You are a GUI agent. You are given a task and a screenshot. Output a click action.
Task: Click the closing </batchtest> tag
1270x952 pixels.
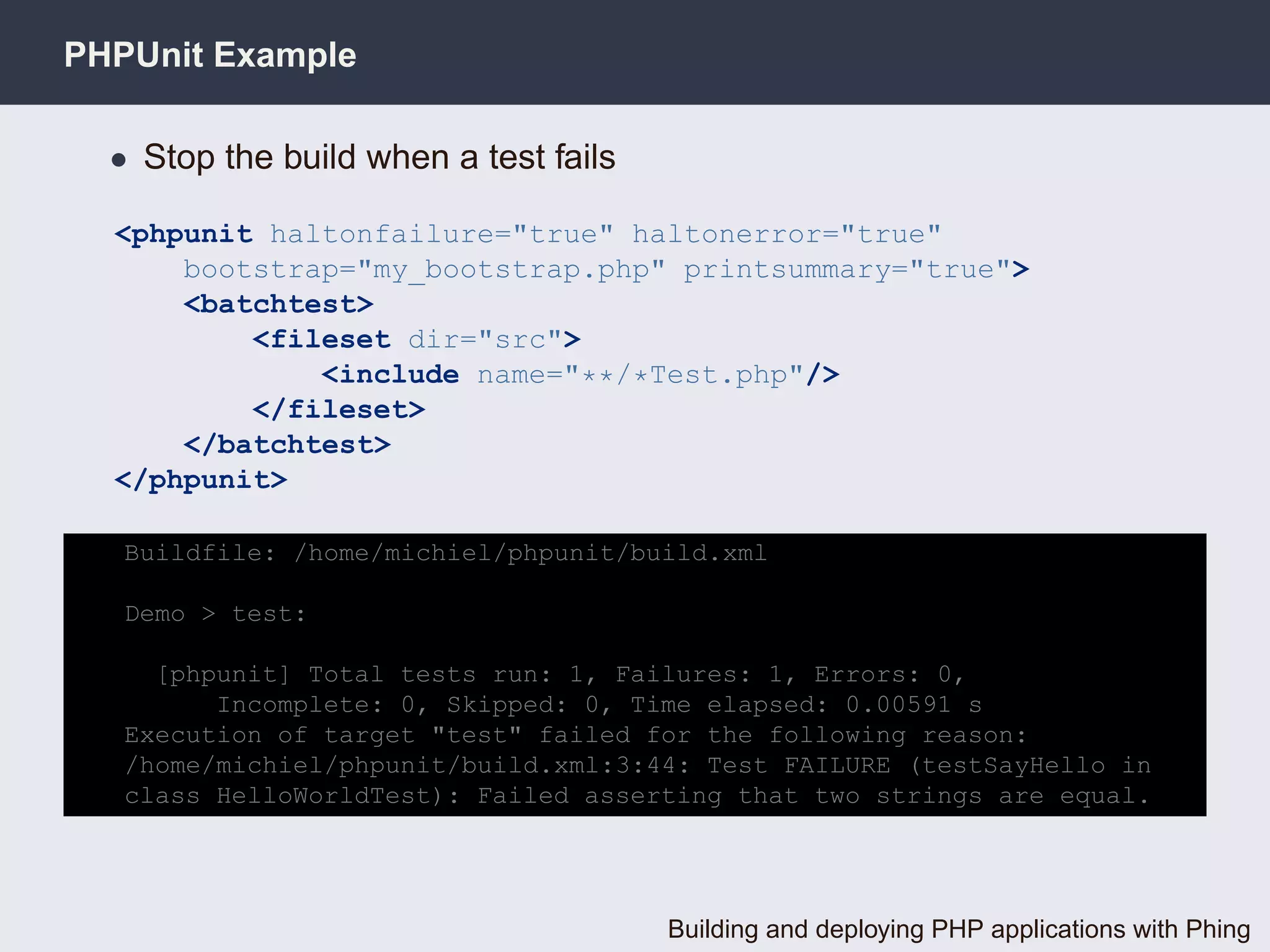[x=287, y=445]
